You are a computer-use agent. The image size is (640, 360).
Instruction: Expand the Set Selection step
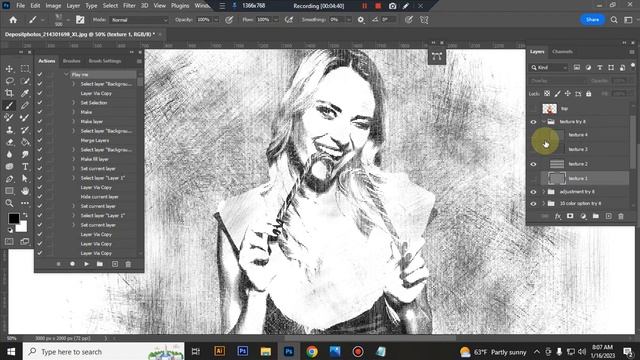click(x=74, y=103)
